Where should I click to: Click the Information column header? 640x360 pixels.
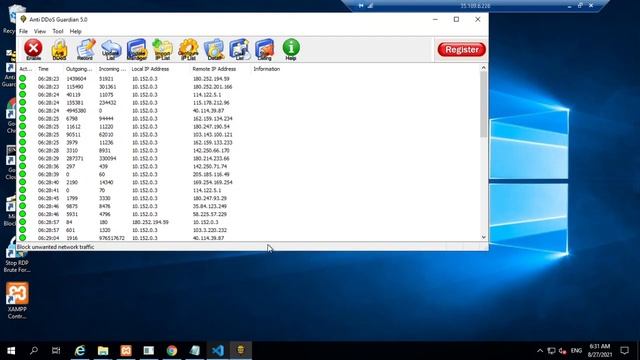(x=267, y=69)
